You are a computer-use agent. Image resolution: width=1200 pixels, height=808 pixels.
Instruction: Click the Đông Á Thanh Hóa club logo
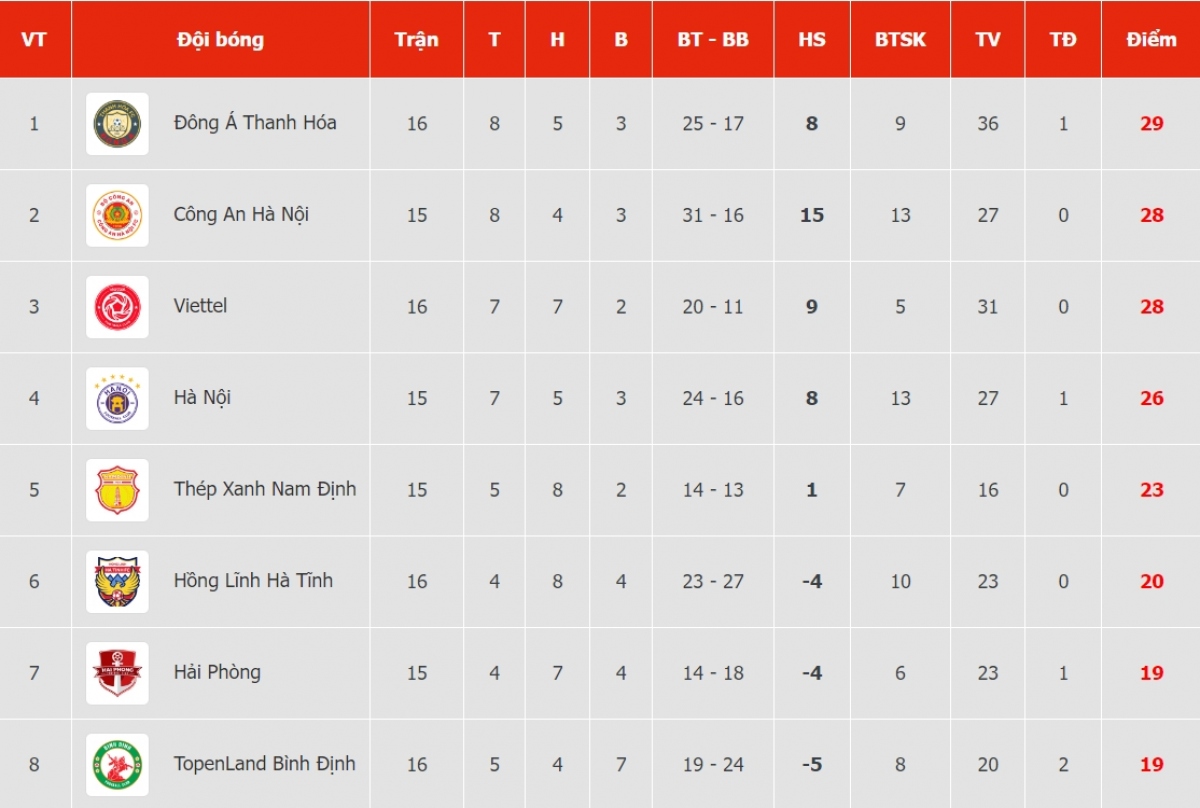click(x=117, y=124)
